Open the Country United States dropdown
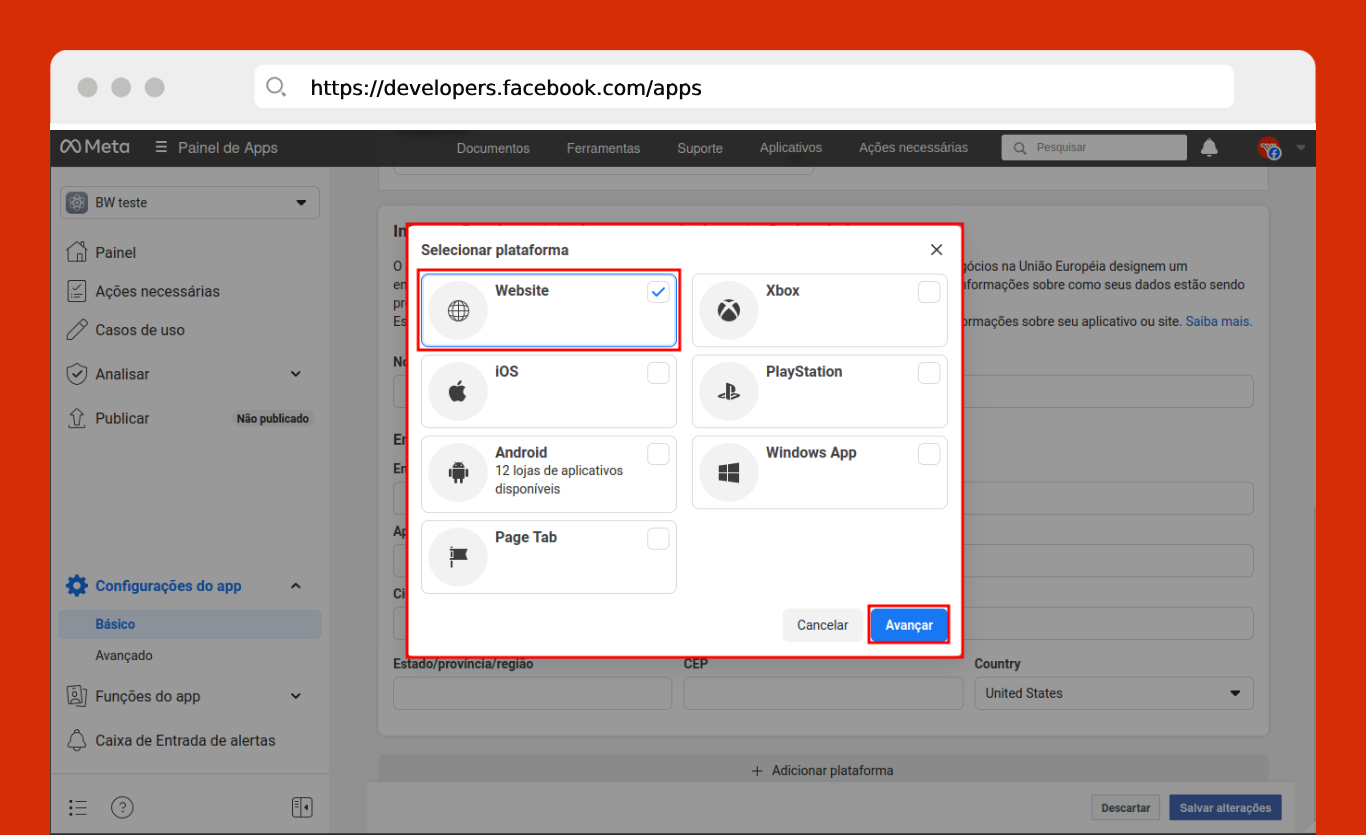1366x835 pixels. (1114, 693)
